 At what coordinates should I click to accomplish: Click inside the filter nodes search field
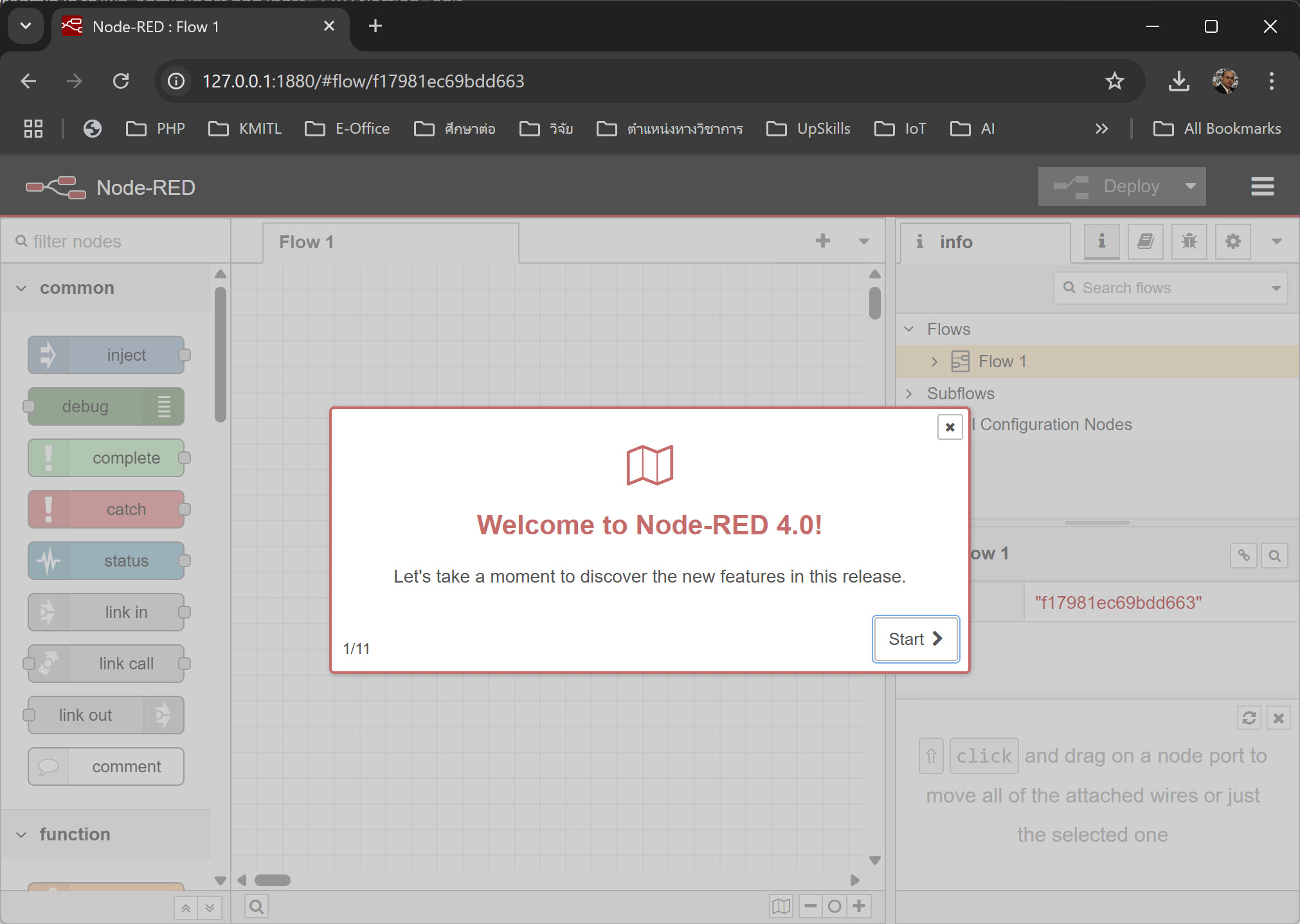(x=116, y=241)
